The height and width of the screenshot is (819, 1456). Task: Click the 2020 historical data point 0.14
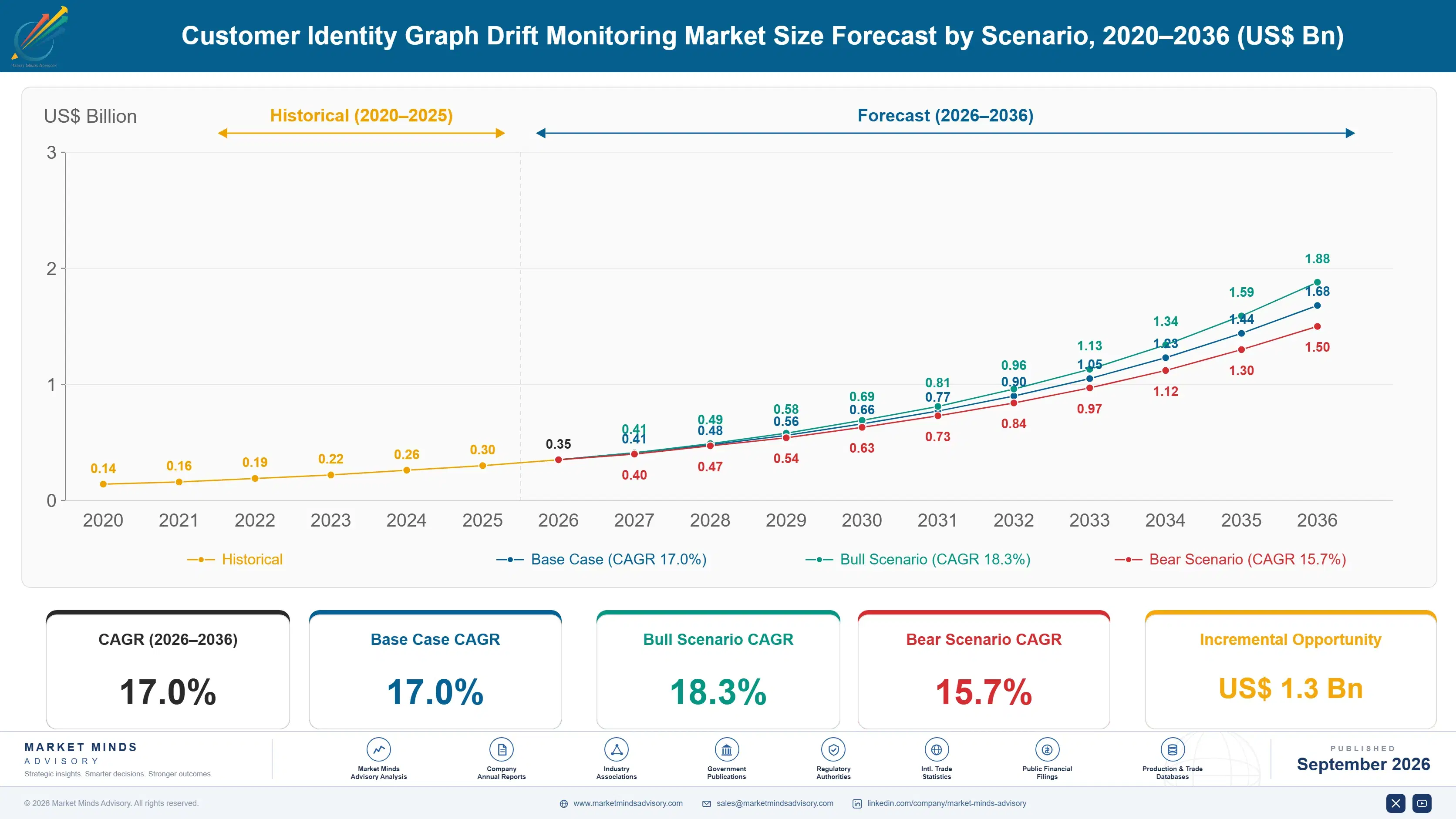pyautogui.click(x=104, y=484)
